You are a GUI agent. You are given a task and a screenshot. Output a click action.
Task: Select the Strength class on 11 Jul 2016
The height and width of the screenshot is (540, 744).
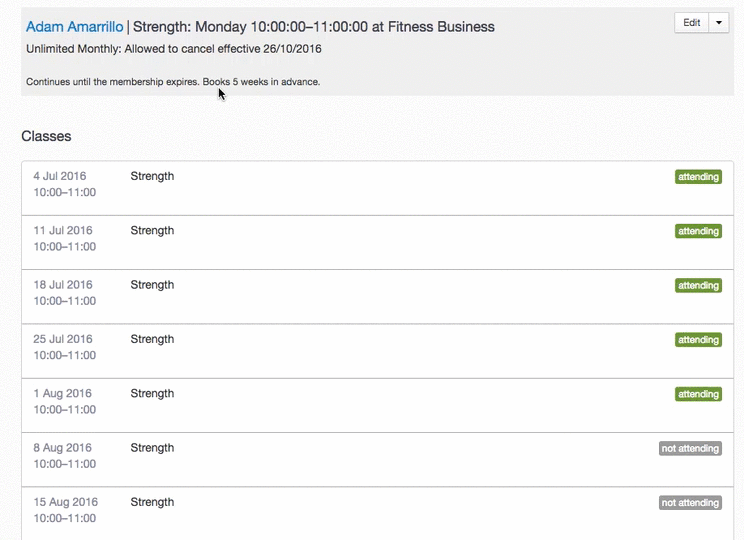click(x=152, y=231)
